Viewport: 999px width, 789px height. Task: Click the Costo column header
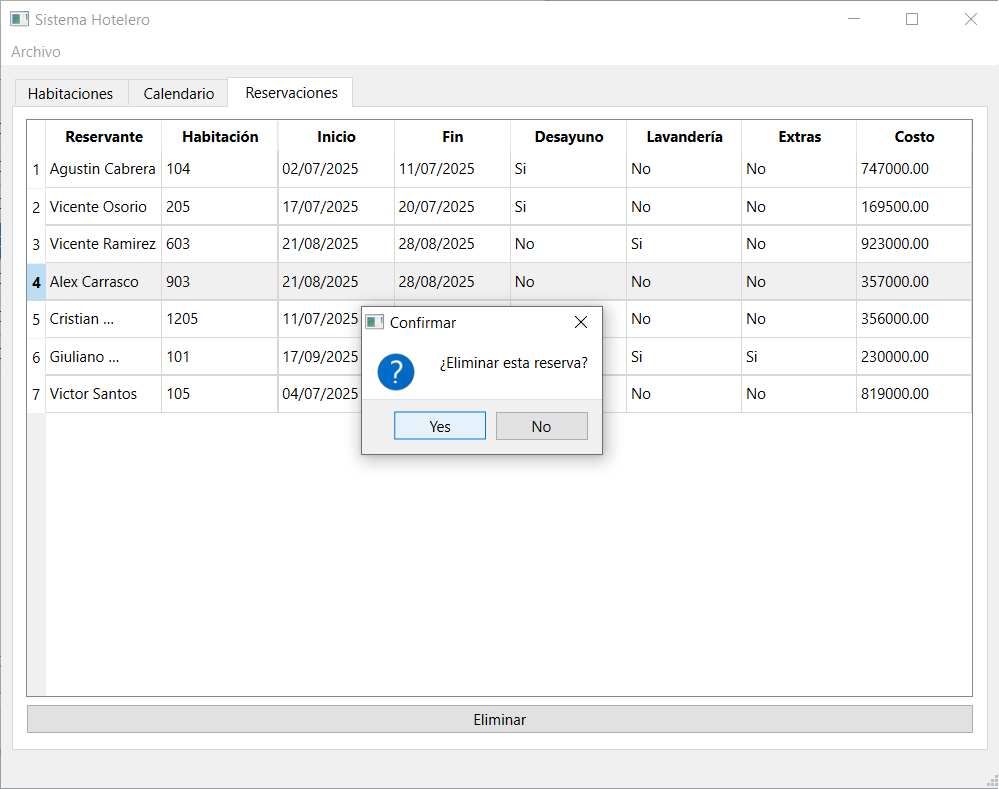[914, 136]
